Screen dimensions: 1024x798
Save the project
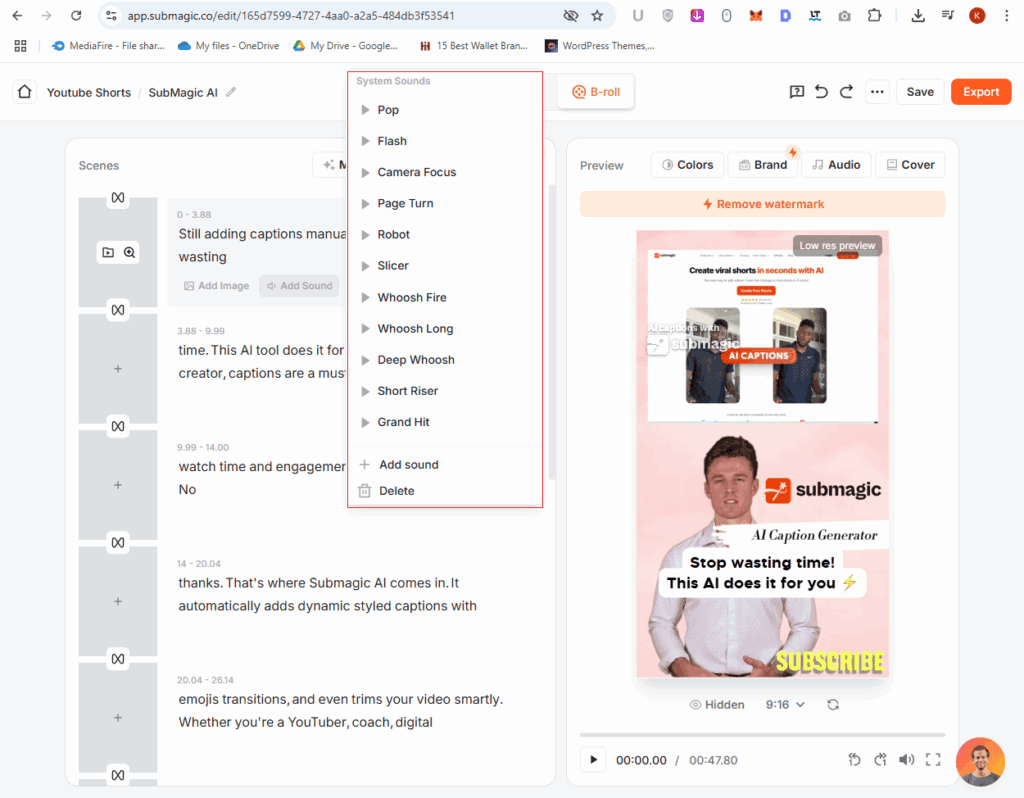(920, 92)
